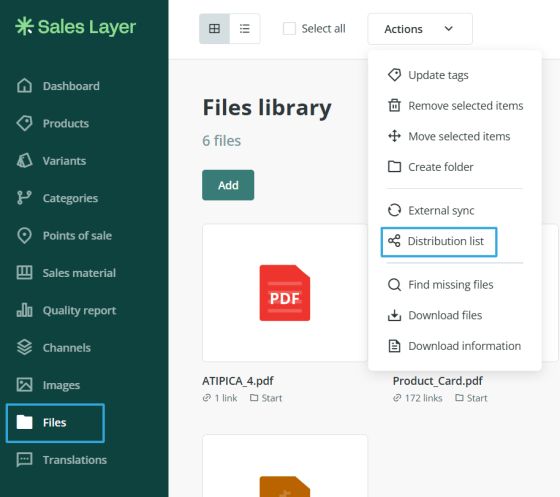Click the Products tag icon in sidebar
The height and width of the screenshot is (497, 560).
coord(24,124)
